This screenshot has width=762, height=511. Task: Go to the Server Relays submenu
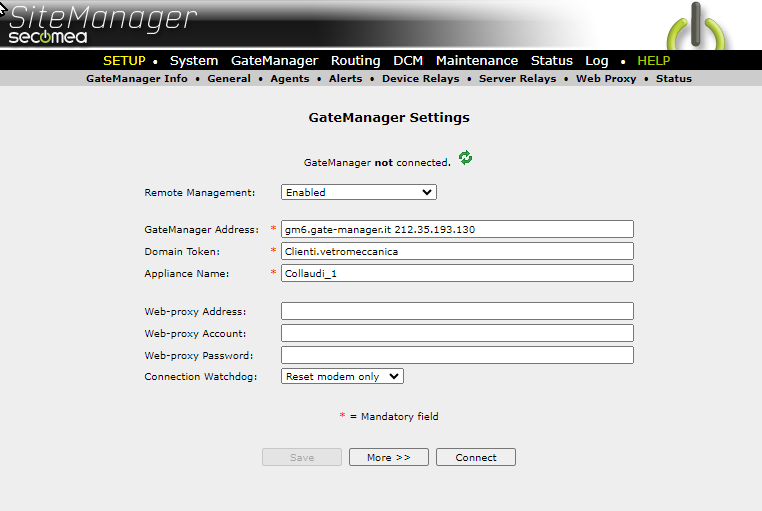click(518, 79)
